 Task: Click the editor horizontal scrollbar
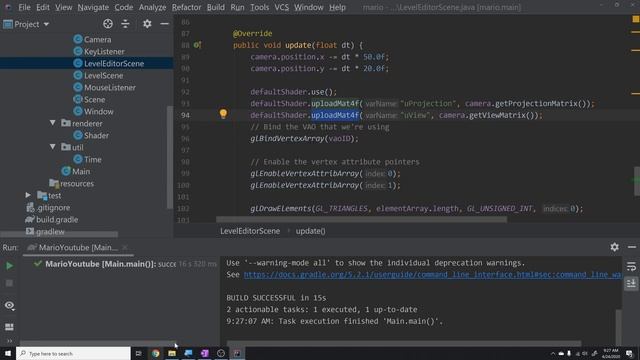(x=361, y=219)
